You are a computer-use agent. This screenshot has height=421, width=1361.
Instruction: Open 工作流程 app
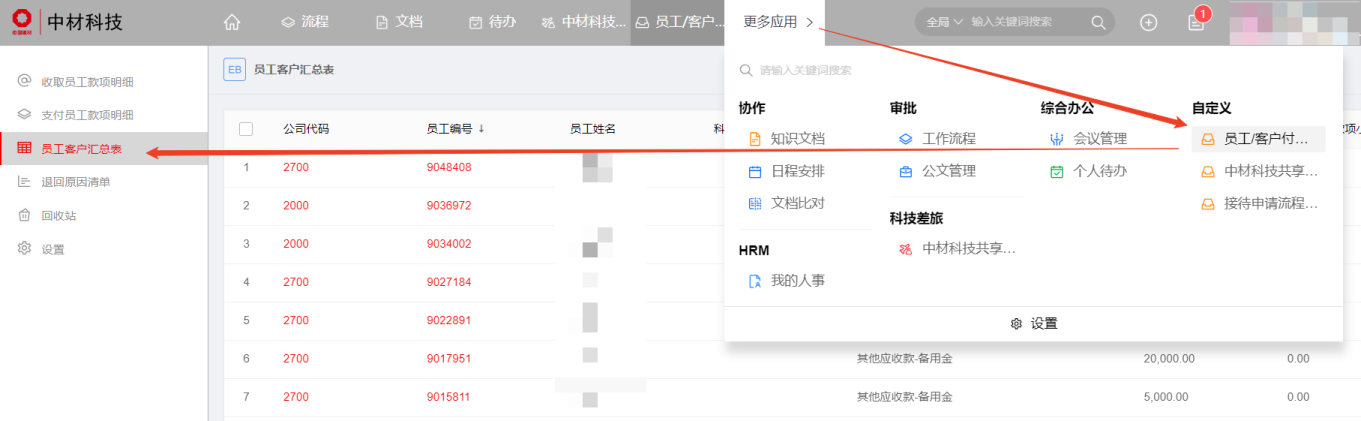(937, 139)
